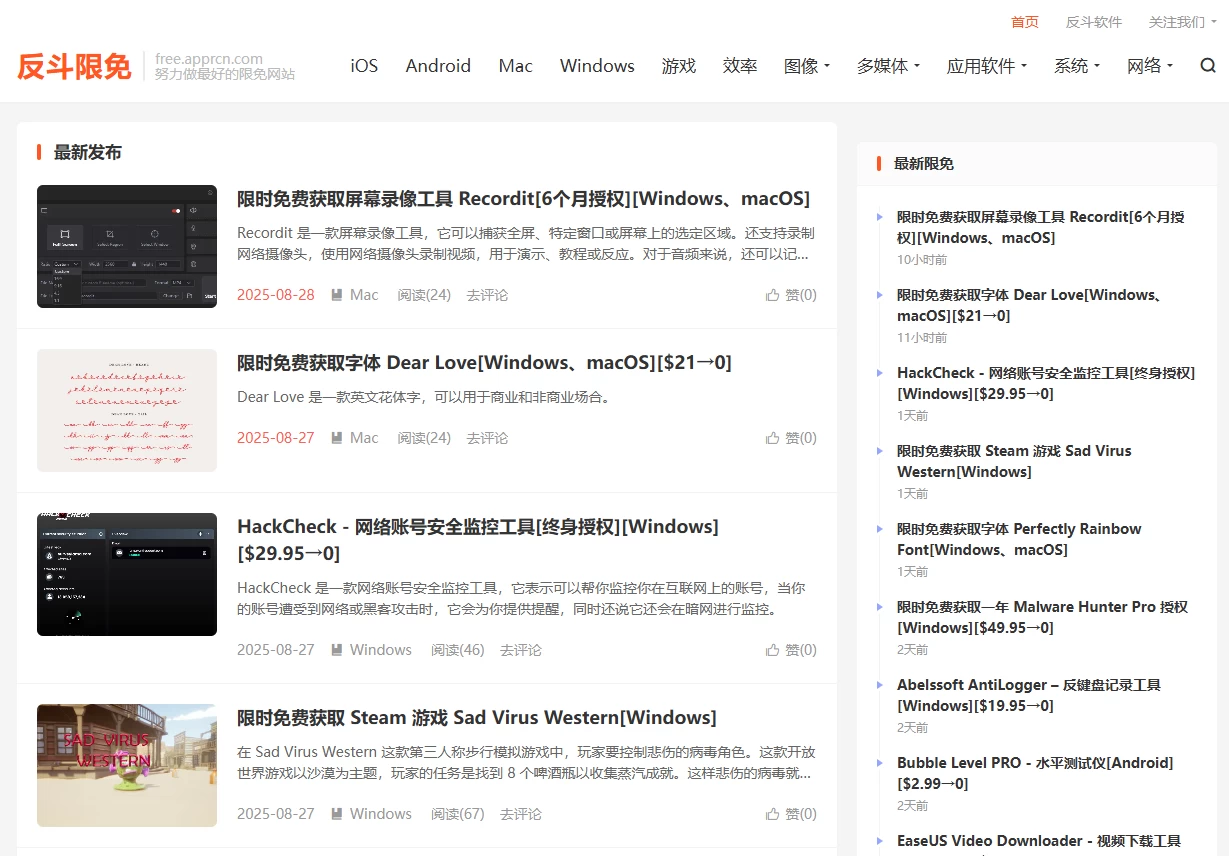Click the Sad Virus Western thumbnail
1229x856 pixels.
126,766
